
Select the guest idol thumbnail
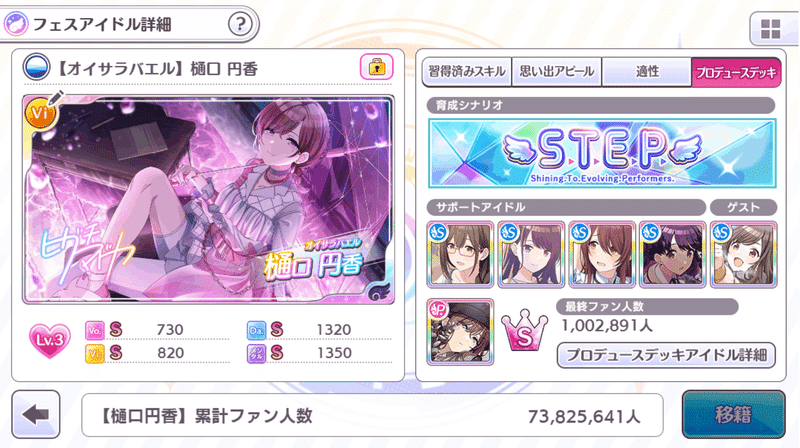pos(744,255)
